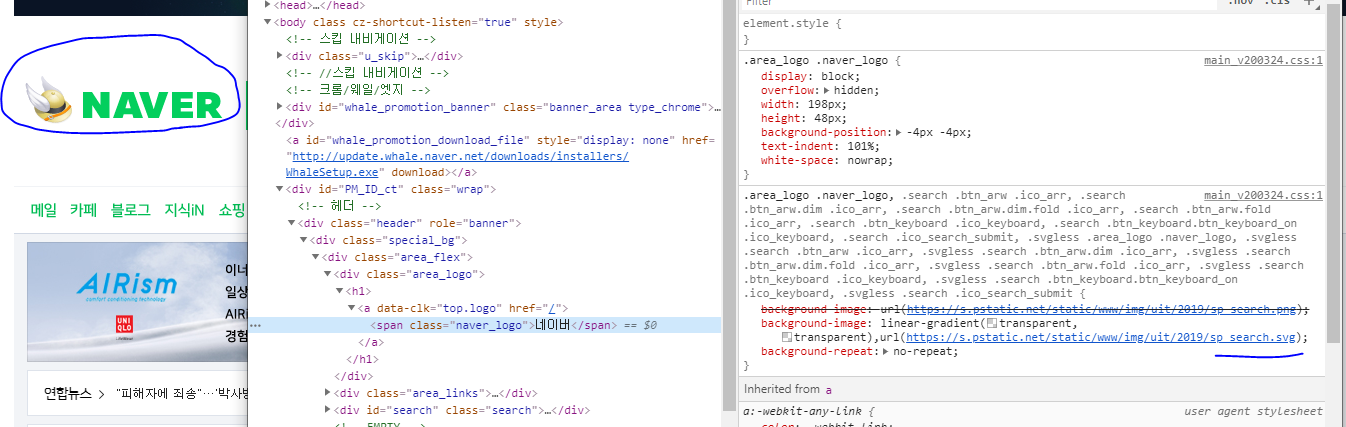Collapse the div id PM_ID_ct wrap node
Image resolution: width=1346 pixels, height=427 pixels.
280,189
